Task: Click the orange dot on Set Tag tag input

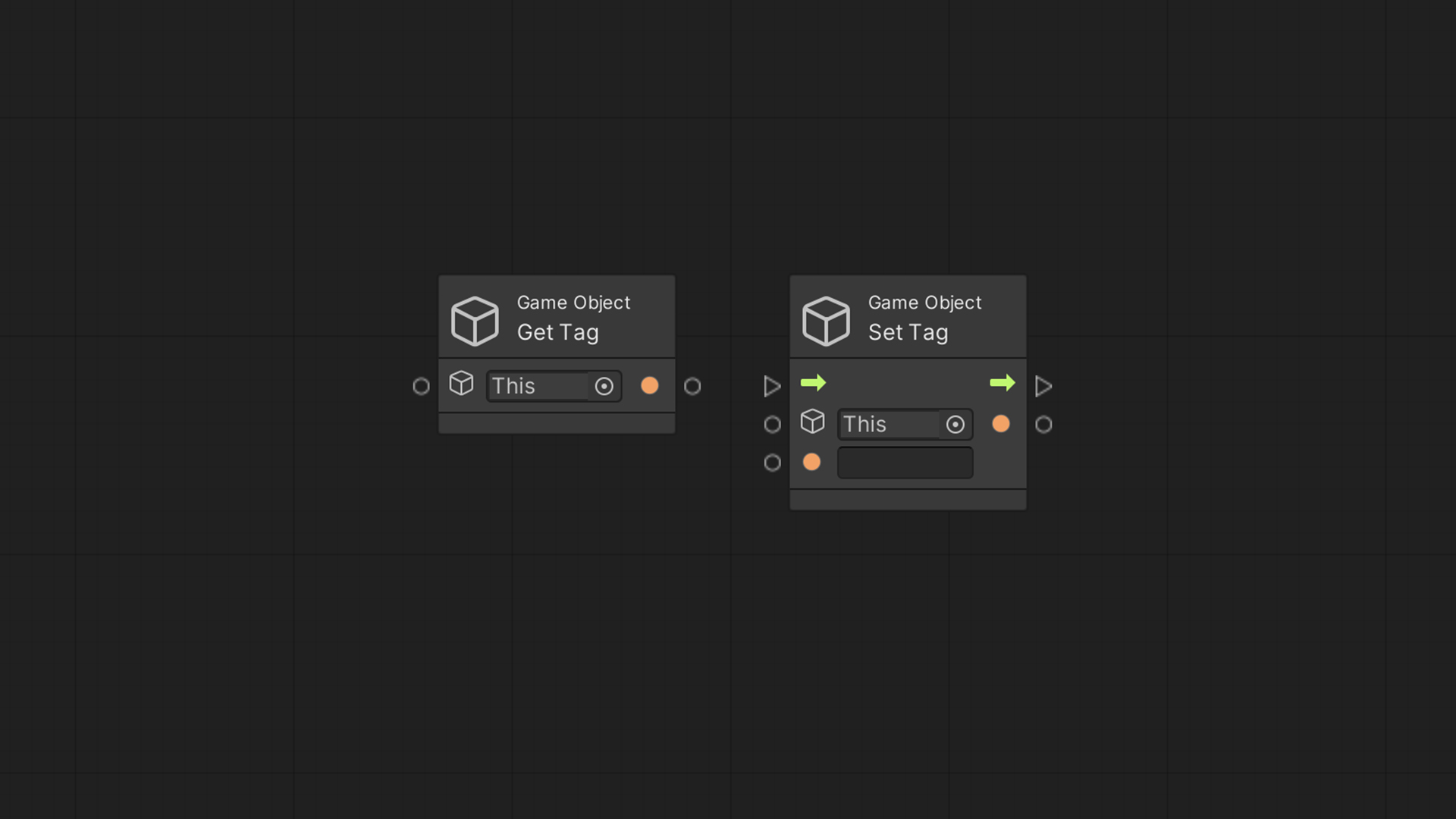Action: pyautogui.click(x=813, y=461)
